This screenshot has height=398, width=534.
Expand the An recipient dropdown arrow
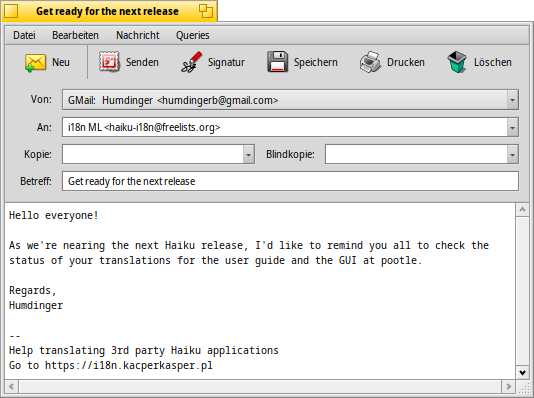512,128
